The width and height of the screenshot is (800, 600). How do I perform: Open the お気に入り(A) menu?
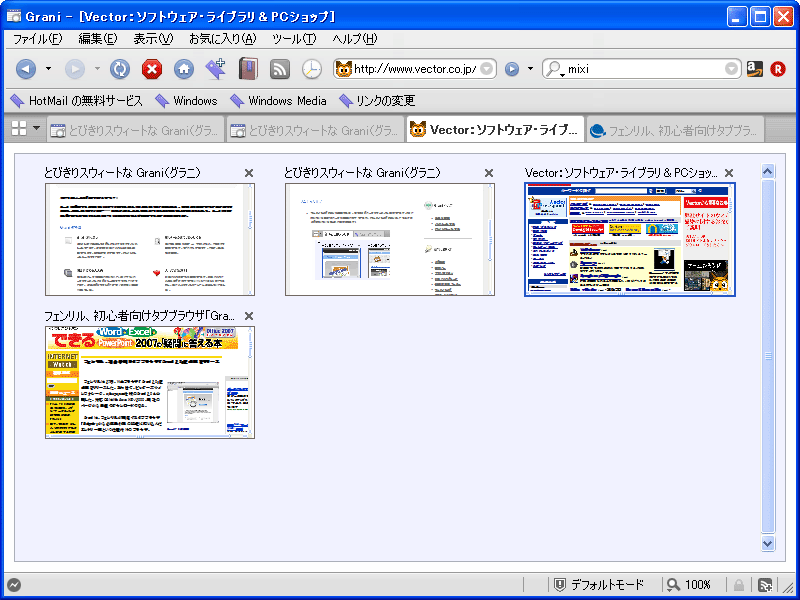pyautogui.click(x=222, y=39)
